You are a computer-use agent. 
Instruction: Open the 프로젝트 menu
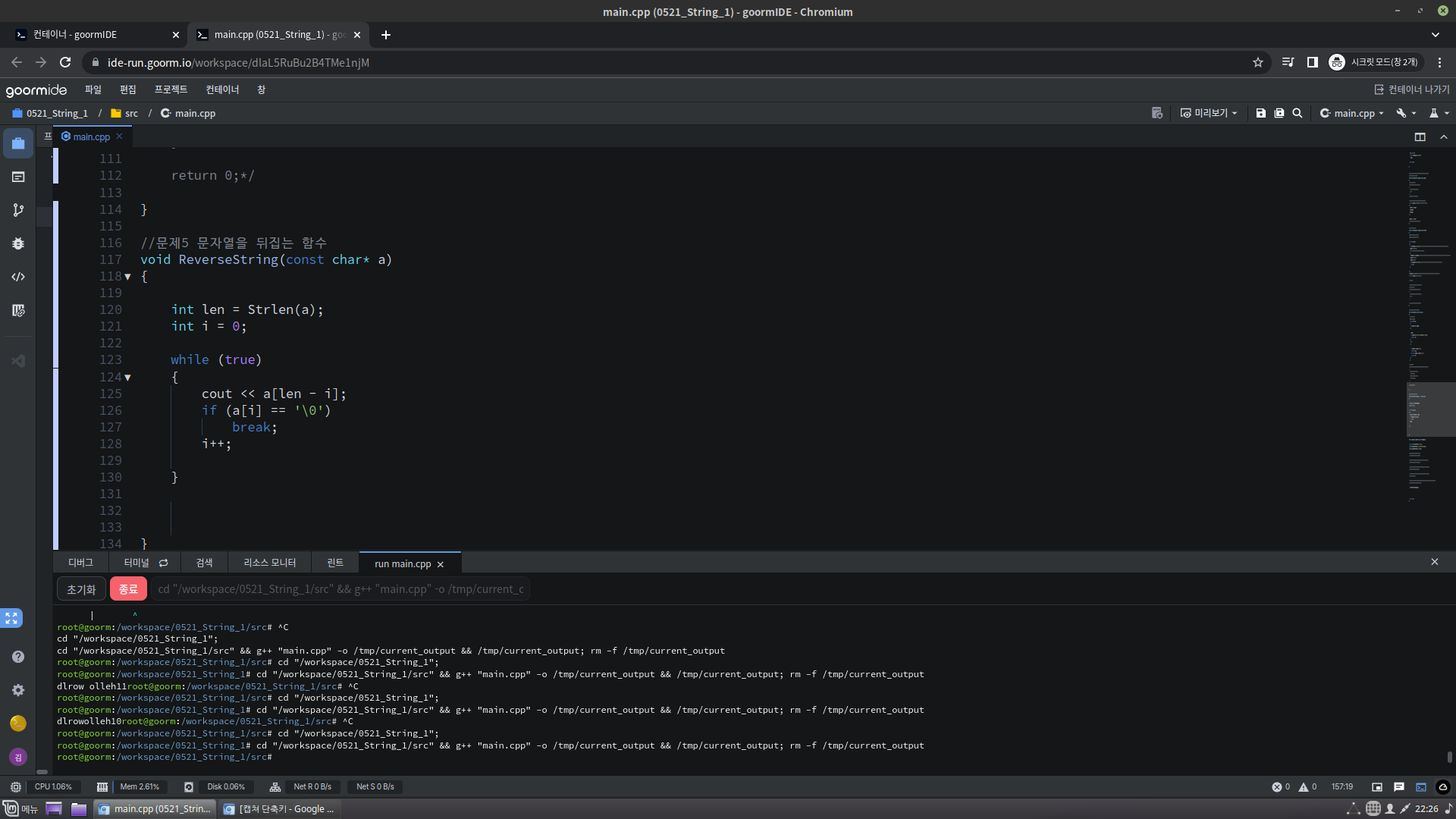[171, 89]
